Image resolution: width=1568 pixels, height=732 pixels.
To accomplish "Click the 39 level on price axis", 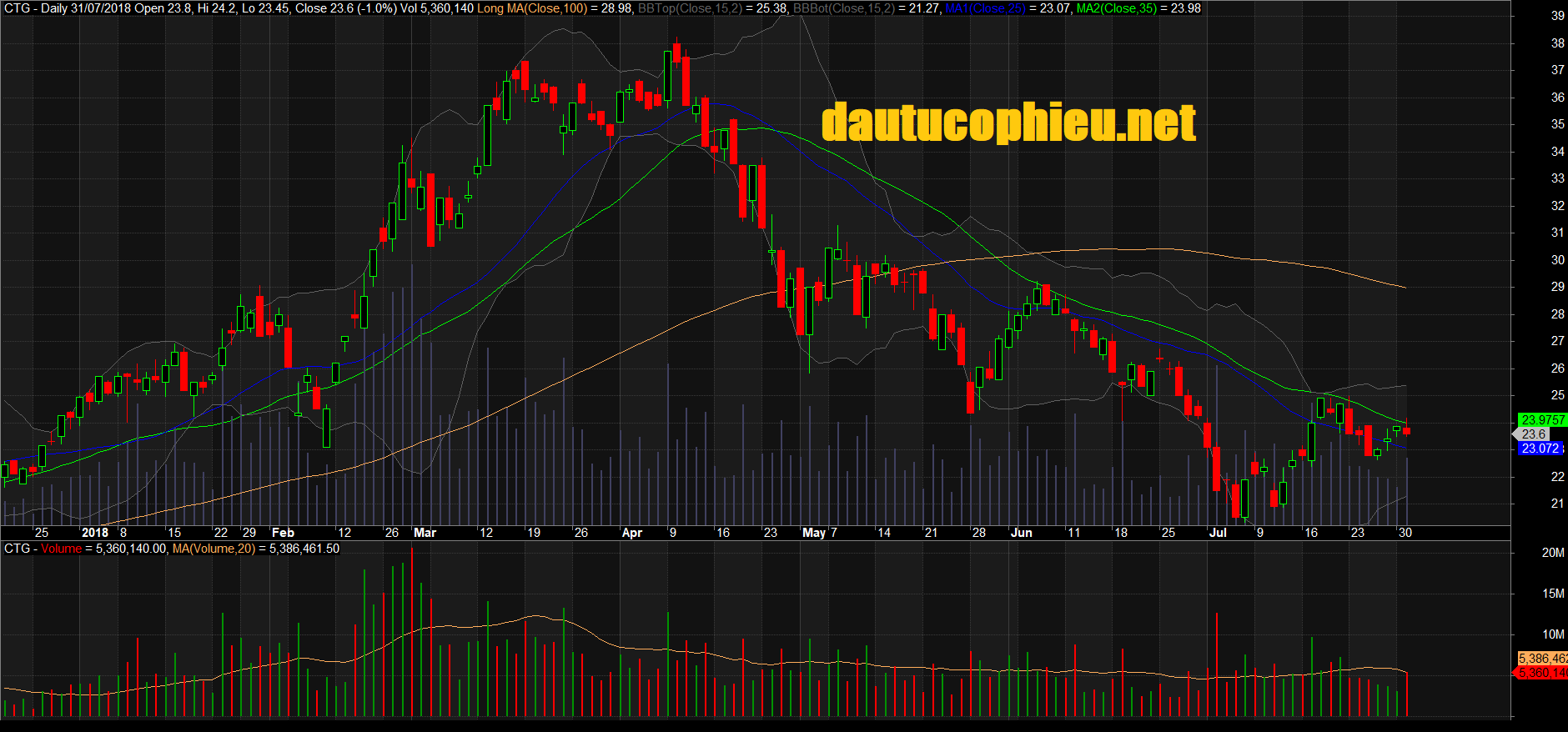I will click(1557, 16).
